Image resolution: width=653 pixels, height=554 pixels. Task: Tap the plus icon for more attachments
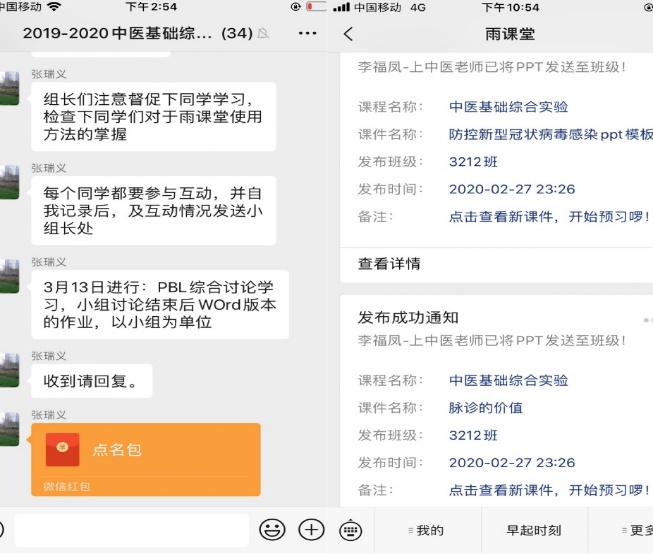pos(311,530)
